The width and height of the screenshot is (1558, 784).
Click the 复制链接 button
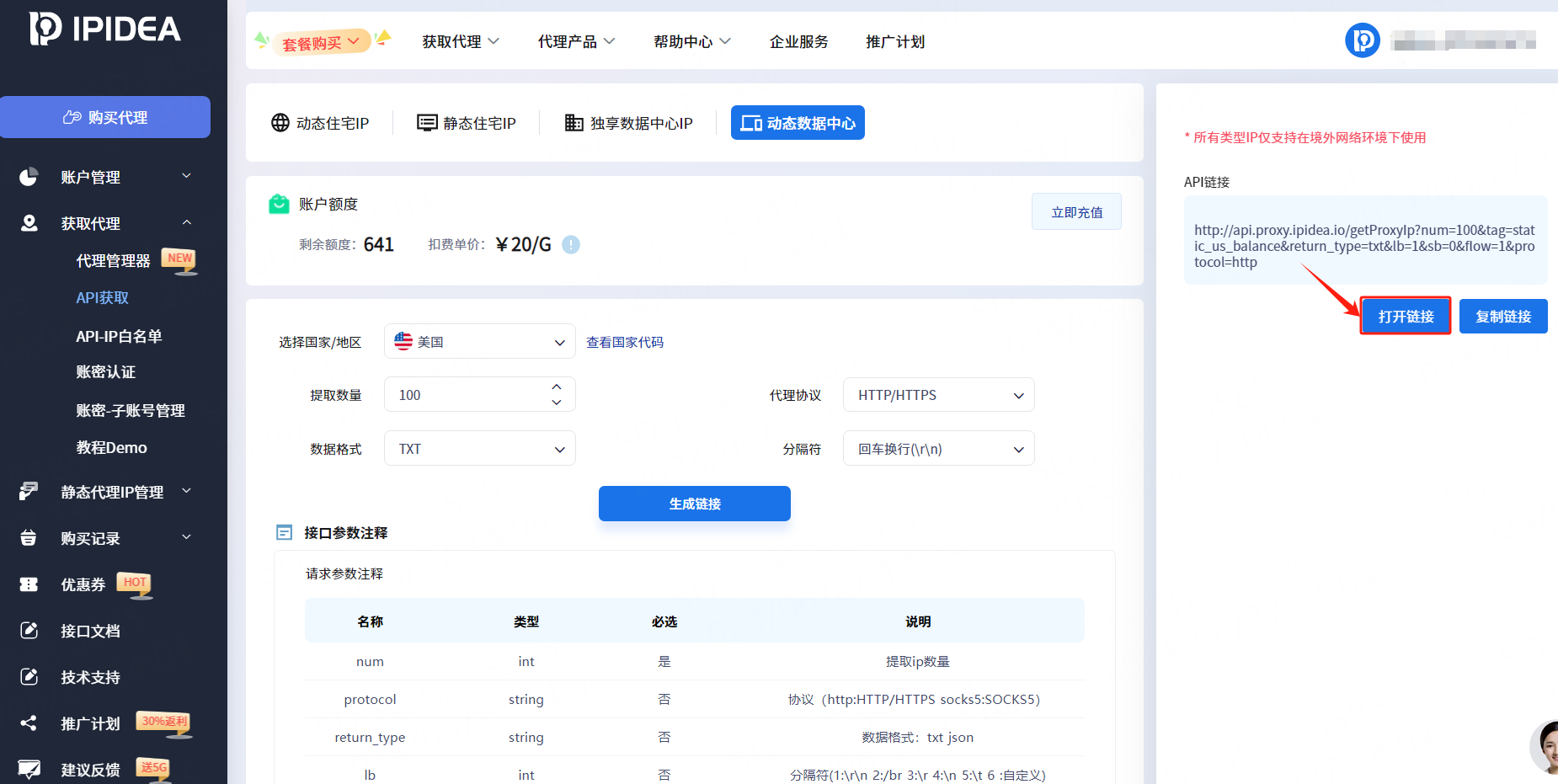pyautogui.click(x=1503, y=316)
